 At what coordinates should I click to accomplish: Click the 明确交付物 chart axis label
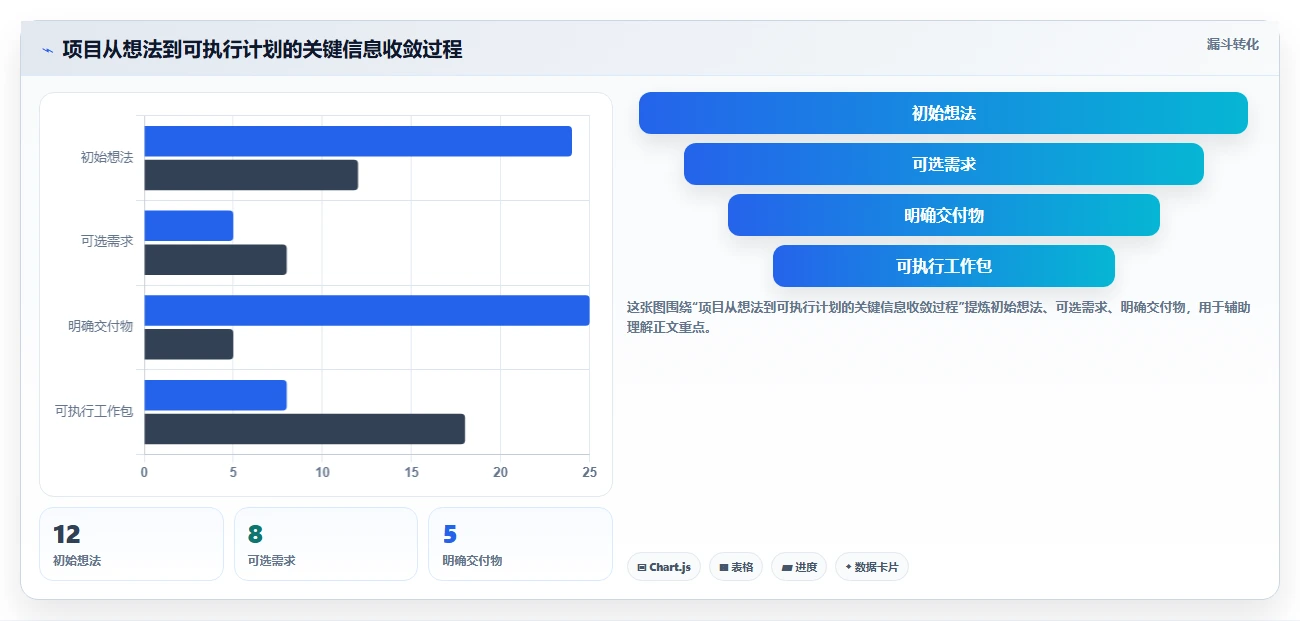[101, 327]
